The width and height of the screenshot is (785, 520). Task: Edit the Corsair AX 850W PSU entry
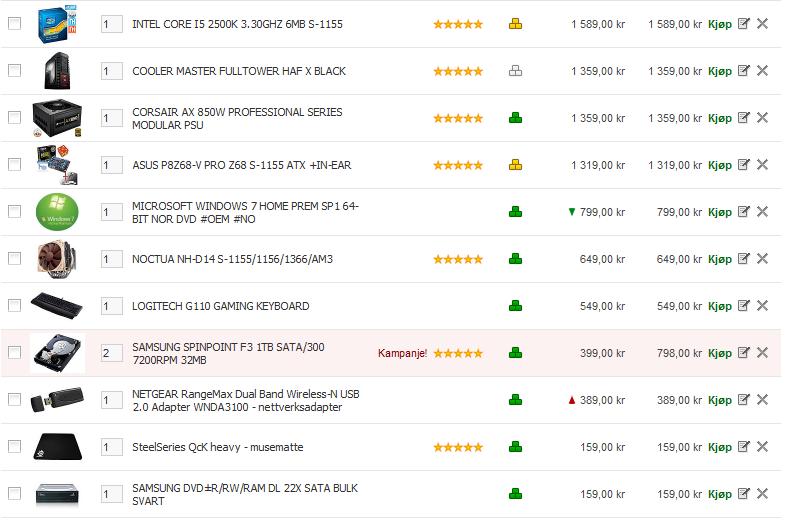point(743,118)
